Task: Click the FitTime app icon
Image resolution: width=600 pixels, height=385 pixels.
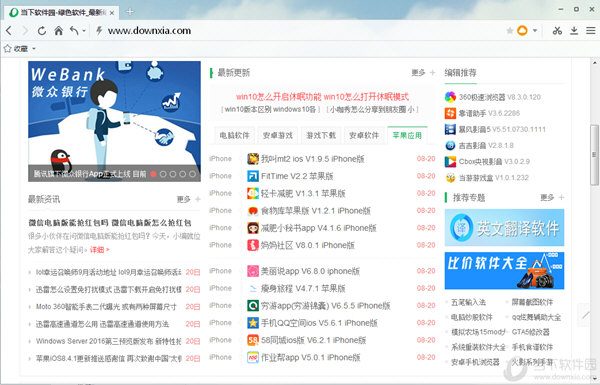Action: (253, 176)
